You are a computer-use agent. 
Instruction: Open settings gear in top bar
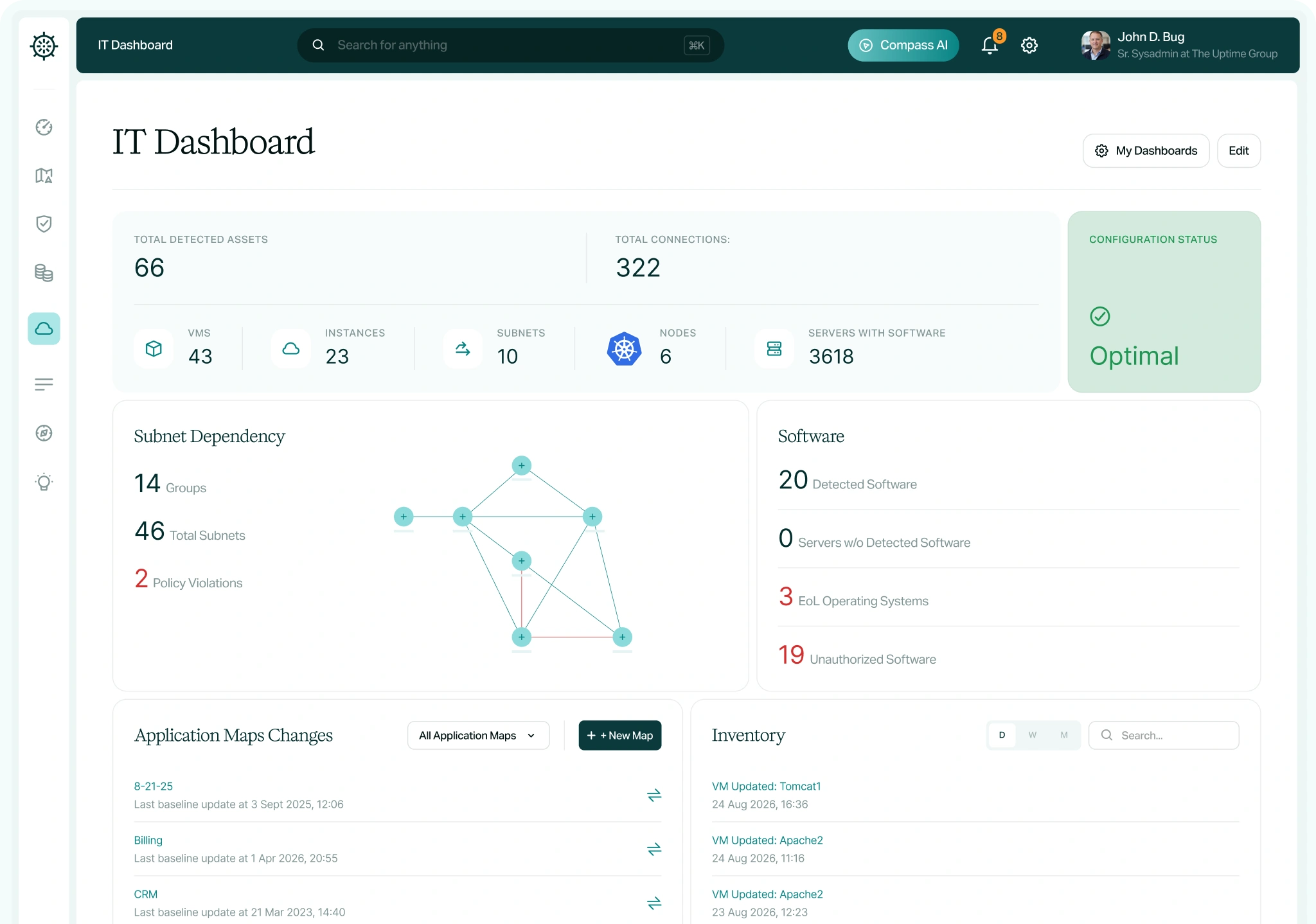click(1029, 45)
